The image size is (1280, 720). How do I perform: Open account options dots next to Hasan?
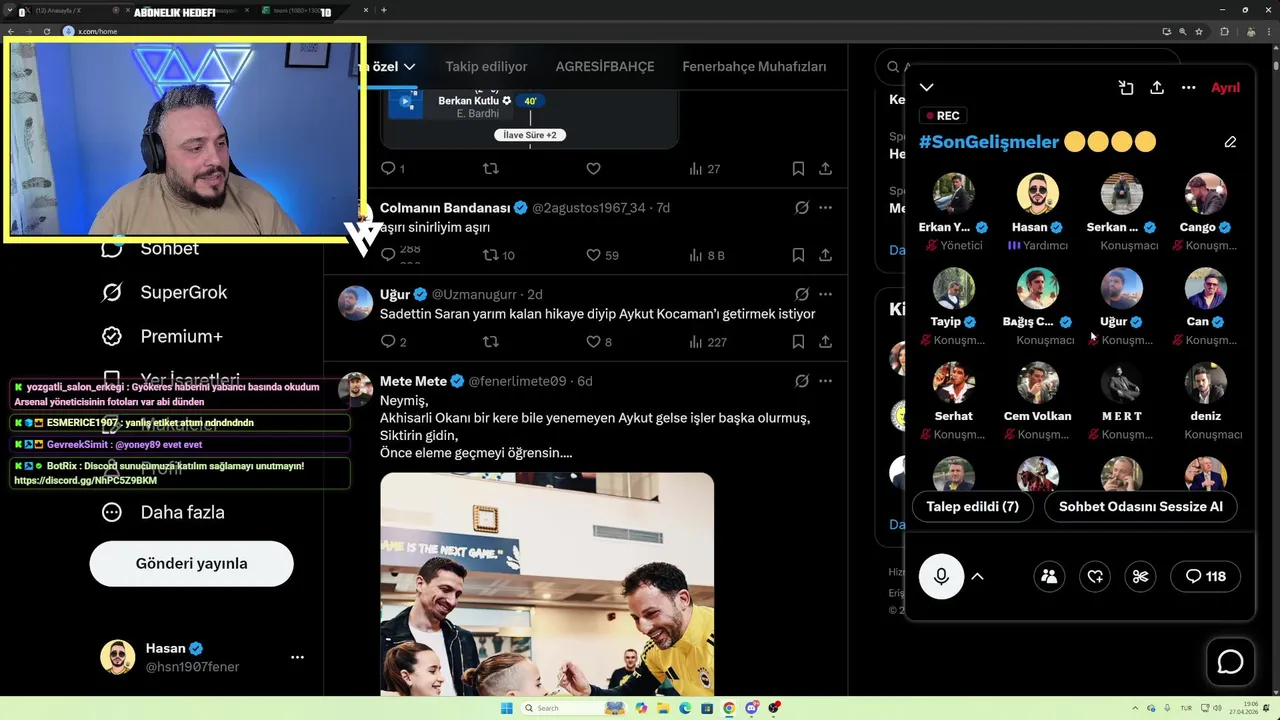(x=297, y=658)
